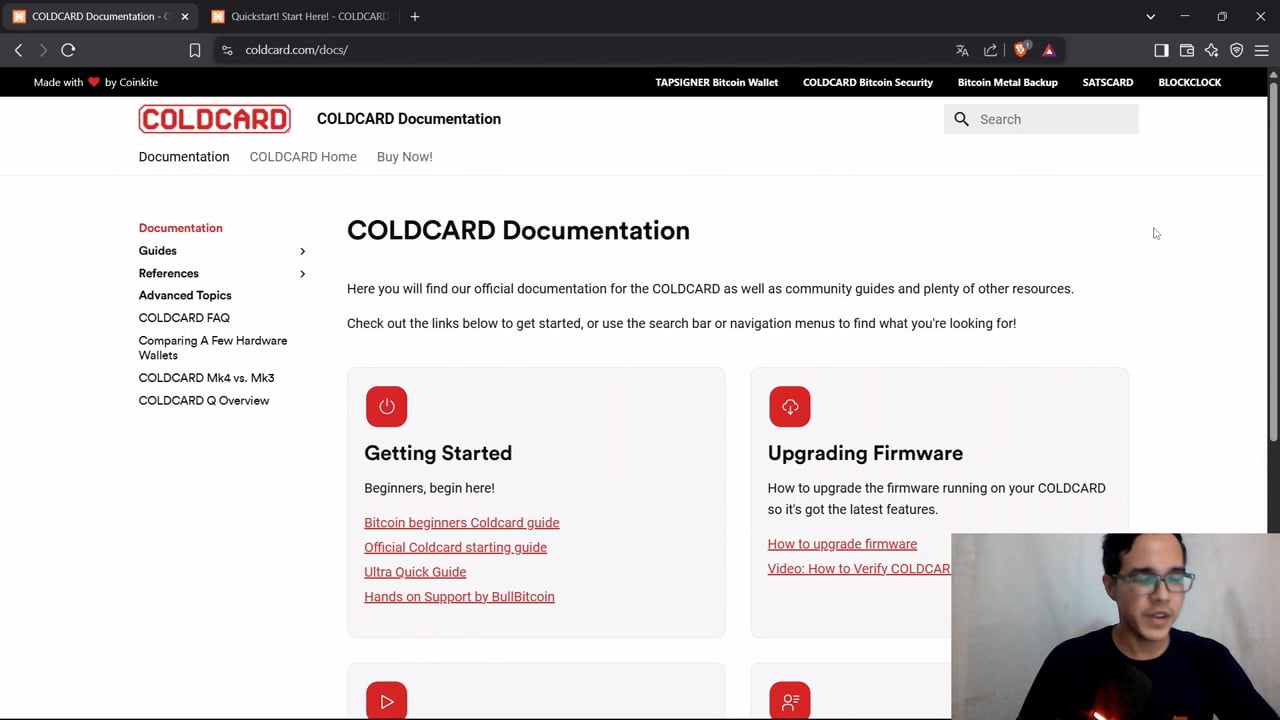Click the Brave Rewards triangle icon
The height and width of the screenshot is (720, 1280).
click(x=1049, y=50)
